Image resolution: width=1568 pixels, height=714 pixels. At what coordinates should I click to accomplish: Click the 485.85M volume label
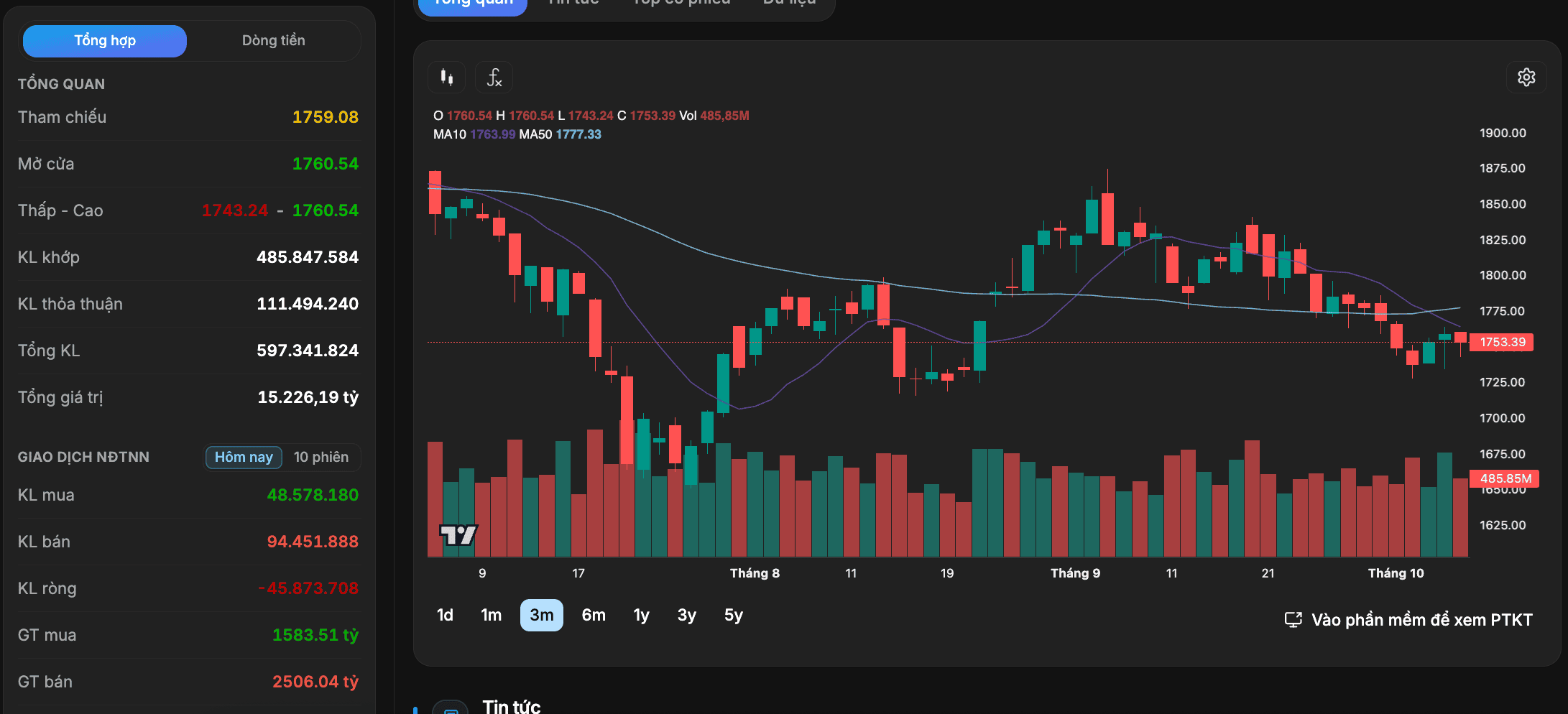pos(1504,478)
